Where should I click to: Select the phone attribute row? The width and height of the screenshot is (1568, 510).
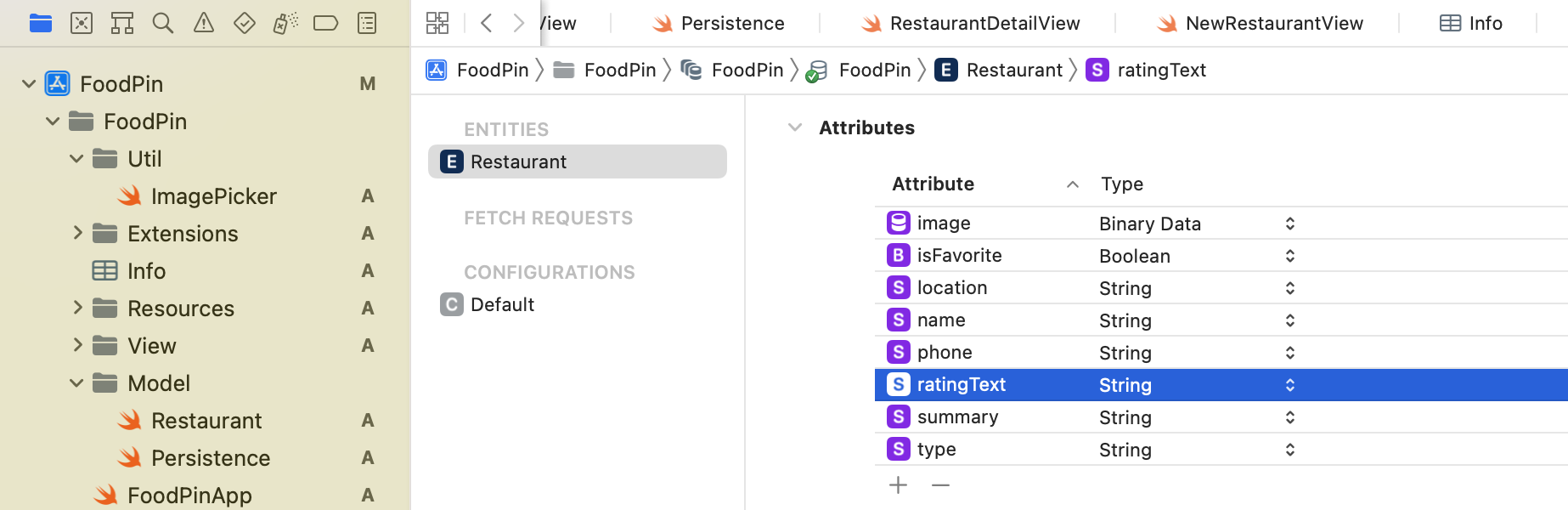click(1221, 353)
